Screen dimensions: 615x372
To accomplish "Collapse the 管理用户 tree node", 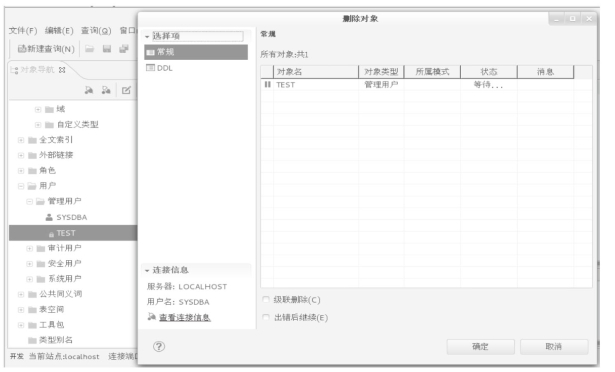I will tap(29, 202).
